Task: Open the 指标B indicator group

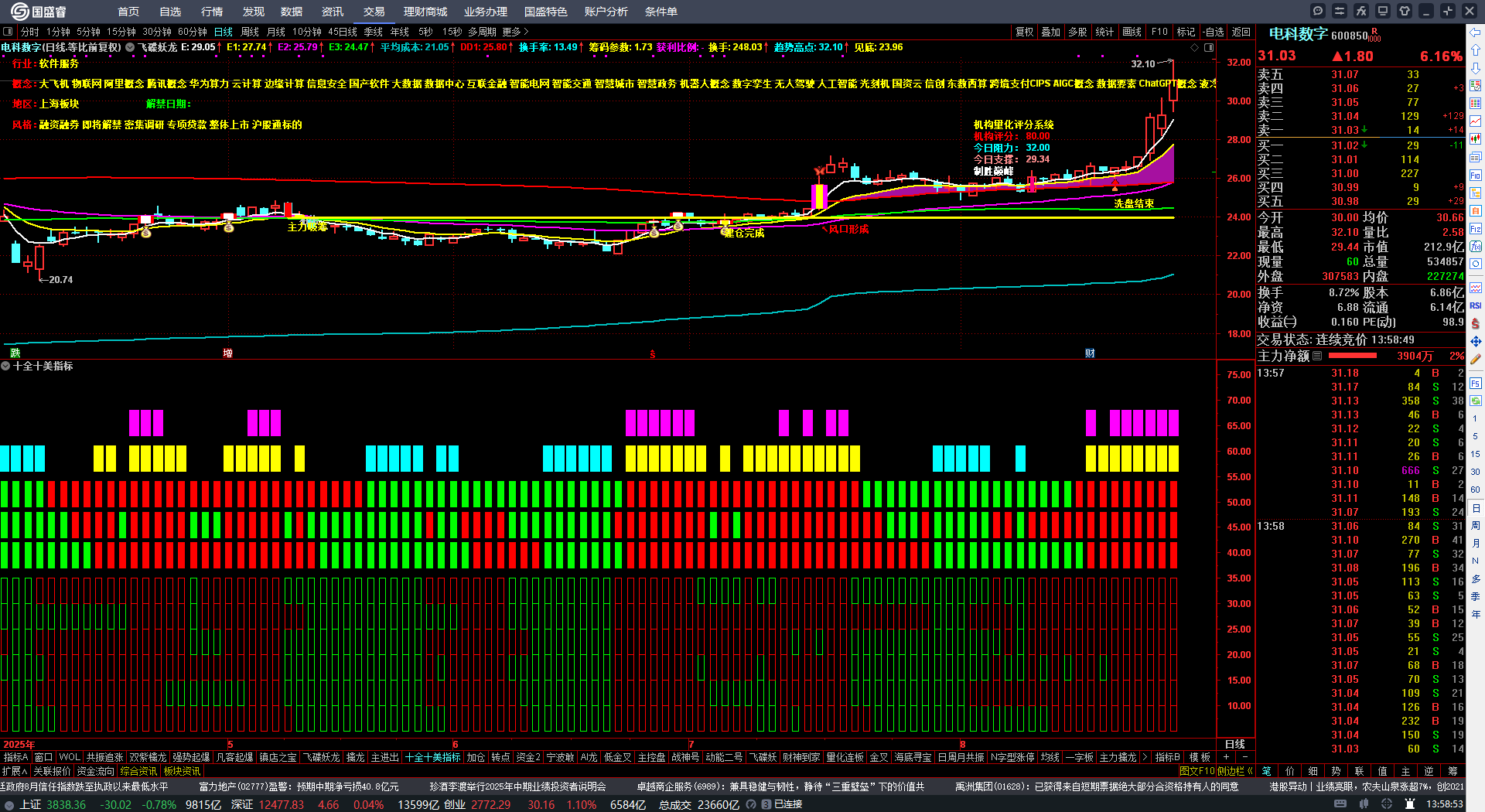Action: click(1167, 757)
